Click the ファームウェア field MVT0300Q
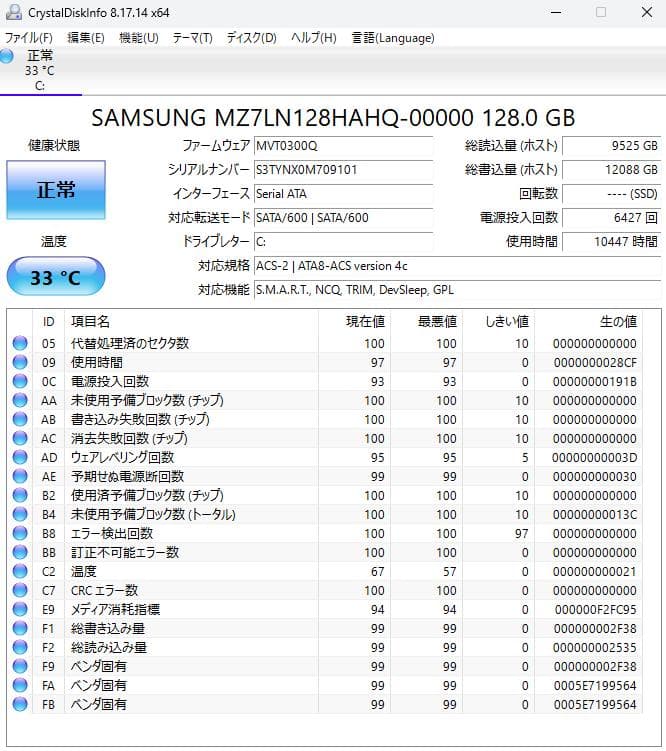Viewport: 666px width, 751px height. (343, 146)
